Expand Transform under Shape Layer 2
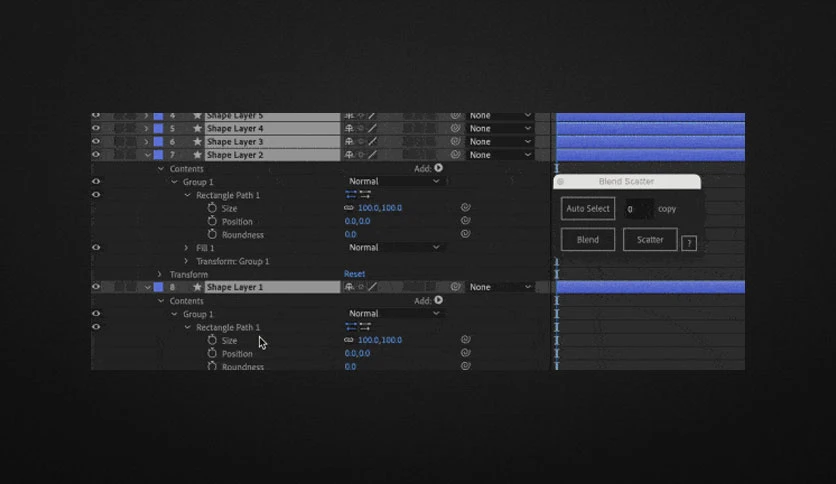Viewport: 836px width, 484px height. click(159, 274)
